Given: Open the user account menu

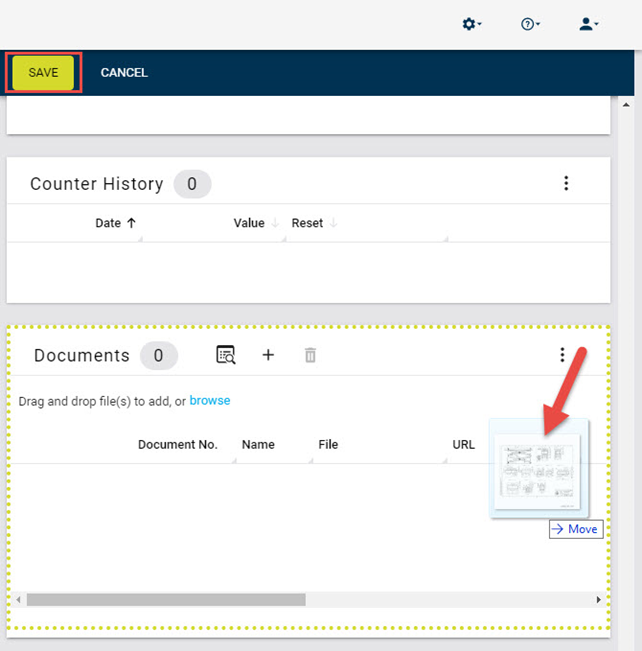Looking at the screenshot, I should [588, 24].
